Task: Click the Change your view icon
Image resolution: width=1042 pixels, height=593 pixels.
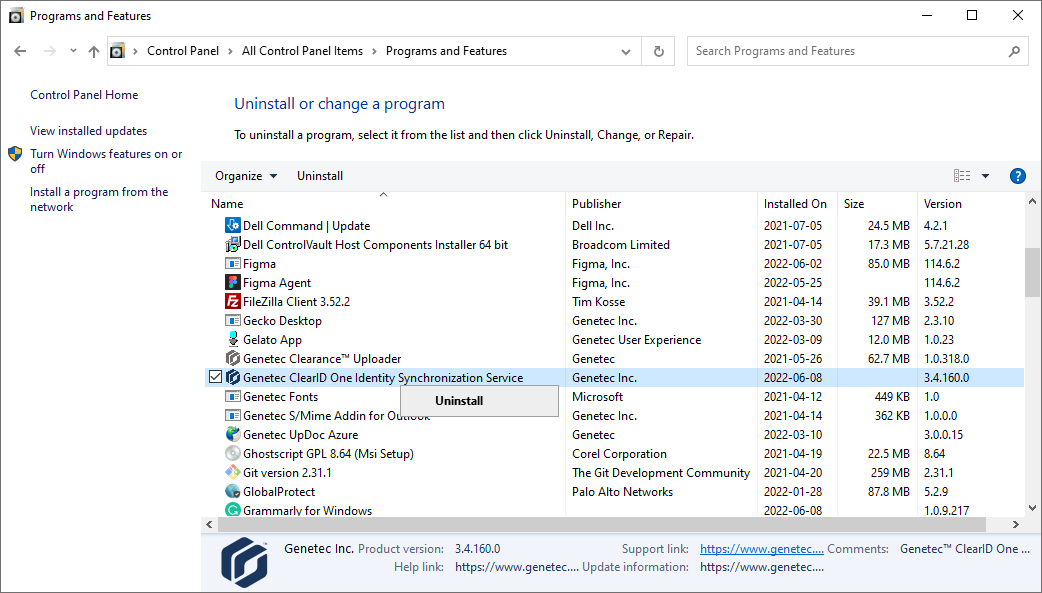Action: pos(962,175)
